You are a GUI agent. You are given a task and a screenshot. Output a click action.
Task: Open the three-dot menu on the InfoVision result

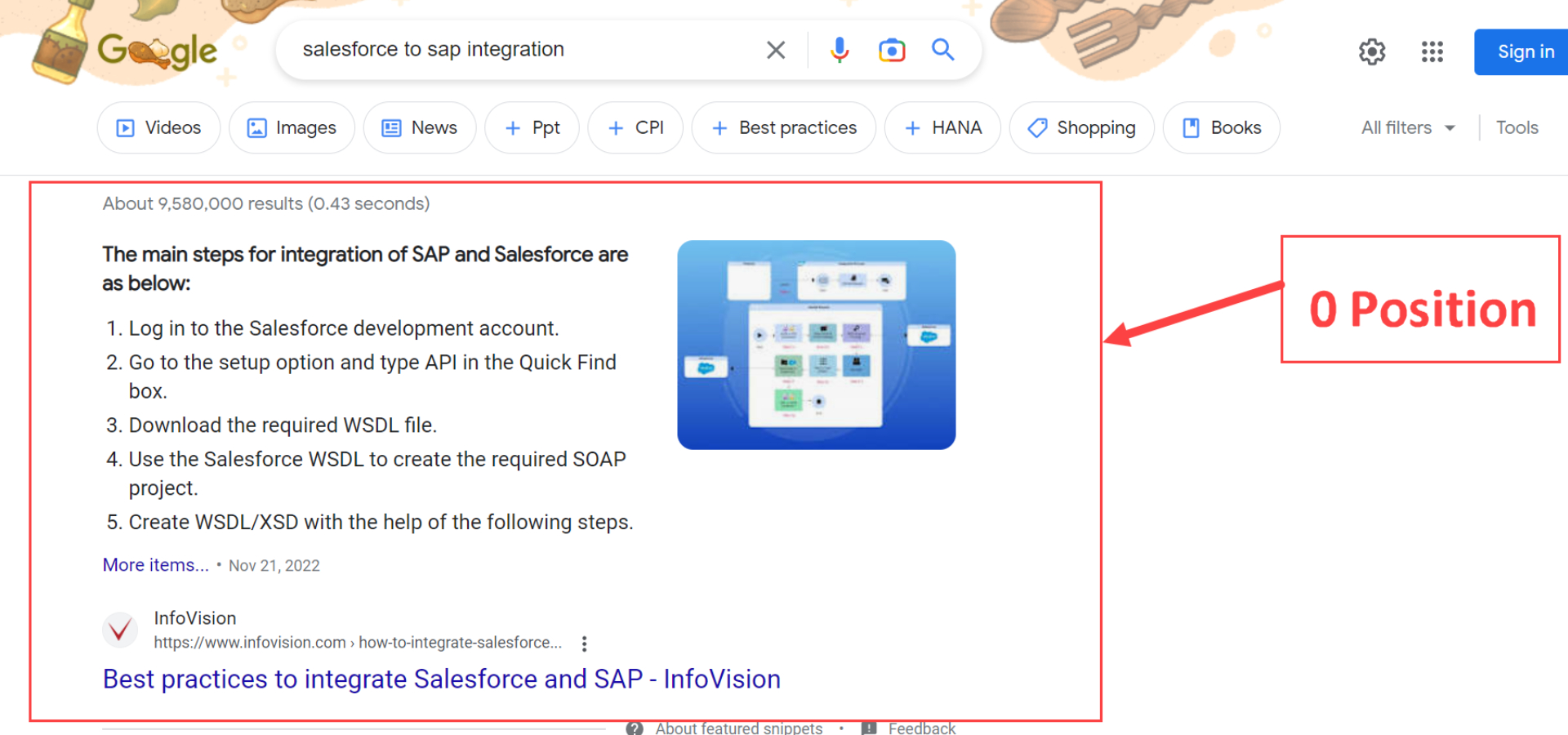click(585, 643)
